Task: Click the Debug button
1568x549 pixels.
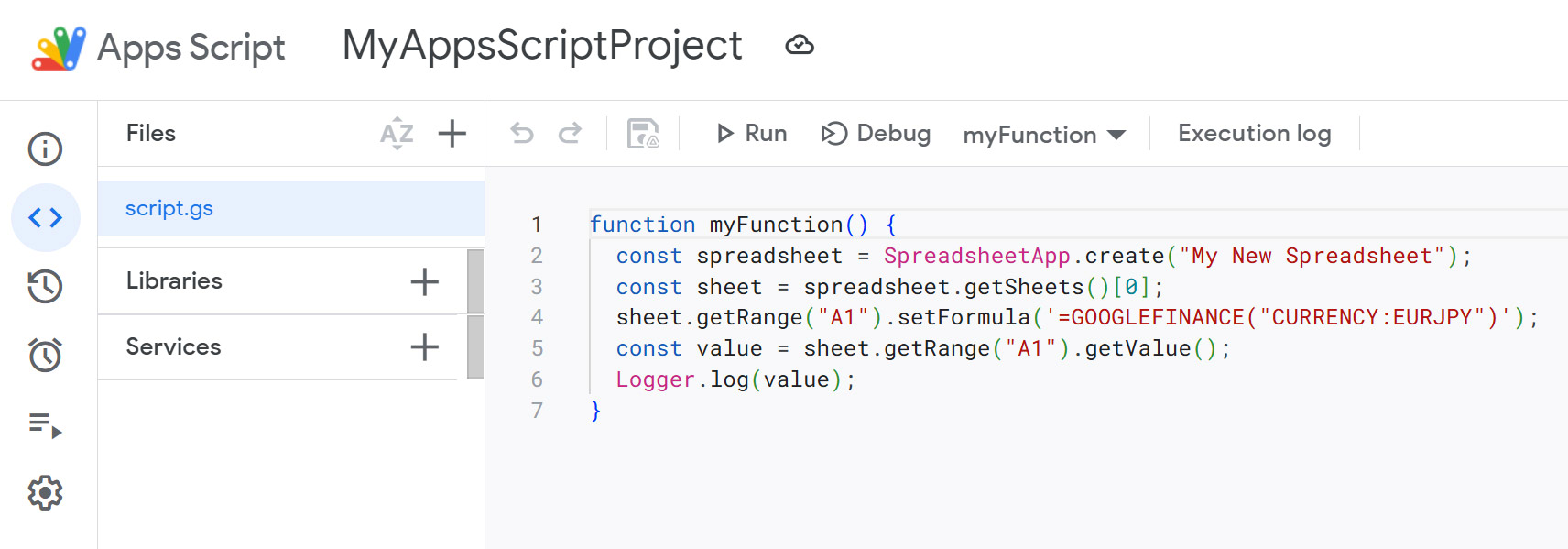Action: pos(876,134)
